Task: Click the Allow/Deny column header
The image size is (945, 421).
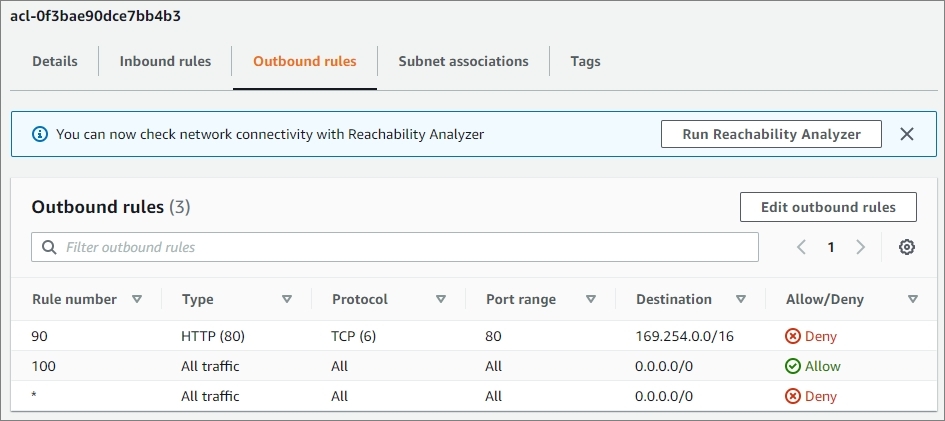Action: tap(824, 299)
